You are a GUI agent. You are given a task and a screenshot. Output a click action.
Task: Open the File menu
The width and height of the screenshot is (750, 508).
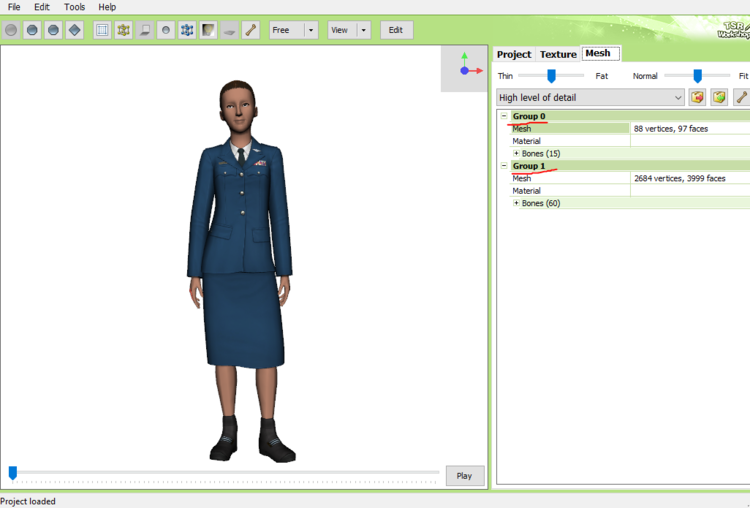click(14, 7)
